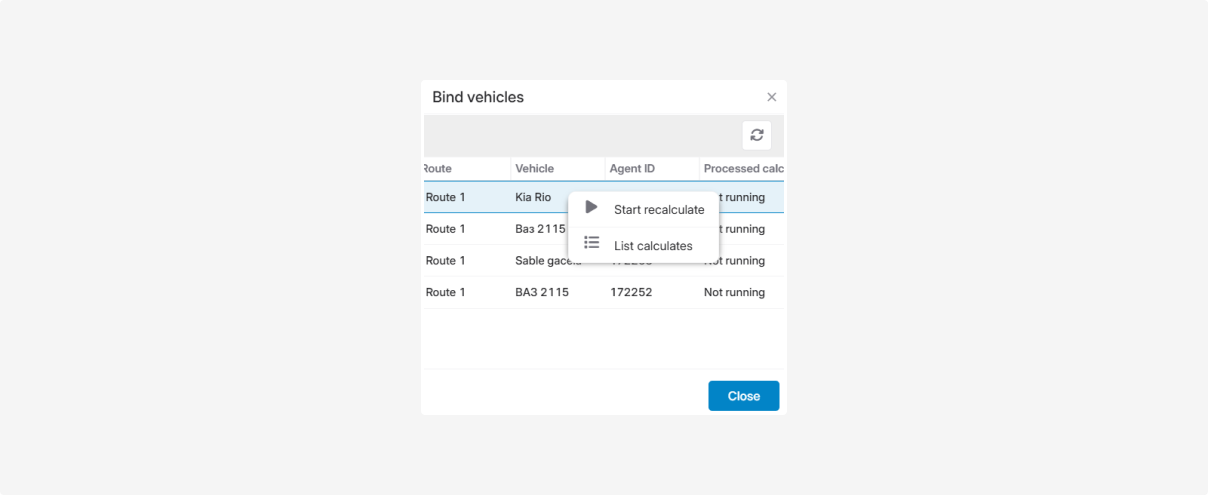Screen dimensions: 1208x495
Task: Sort by the Route column header
Action: [439, 169]
